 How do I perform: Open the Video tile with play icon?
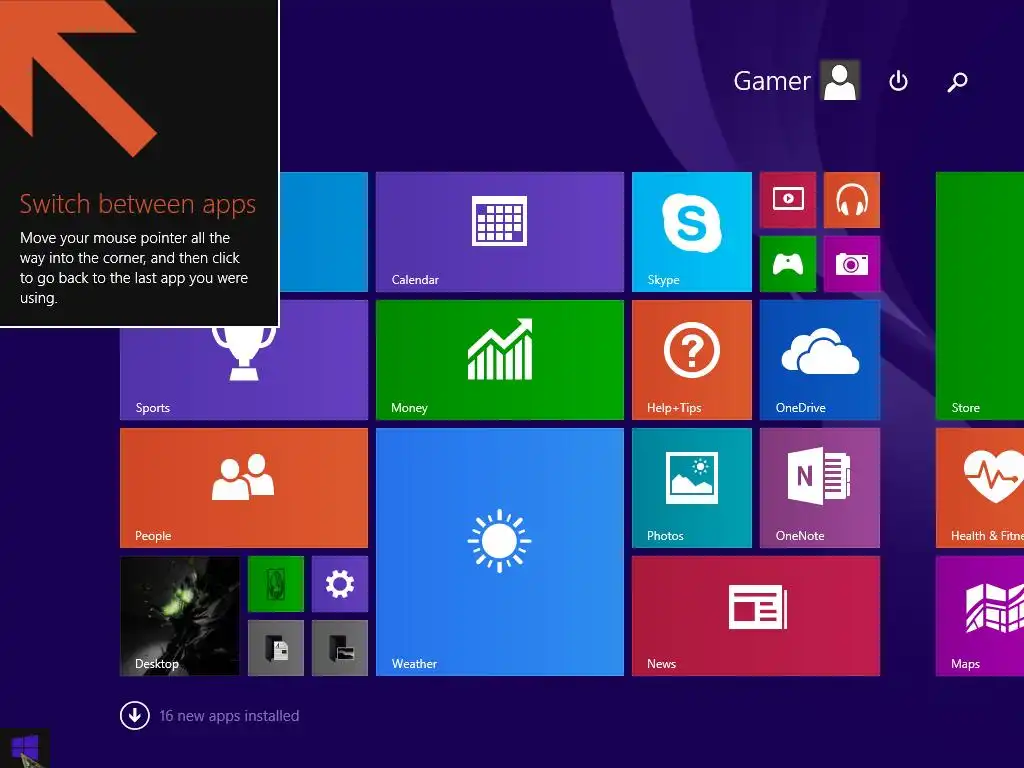pos(788,200)
